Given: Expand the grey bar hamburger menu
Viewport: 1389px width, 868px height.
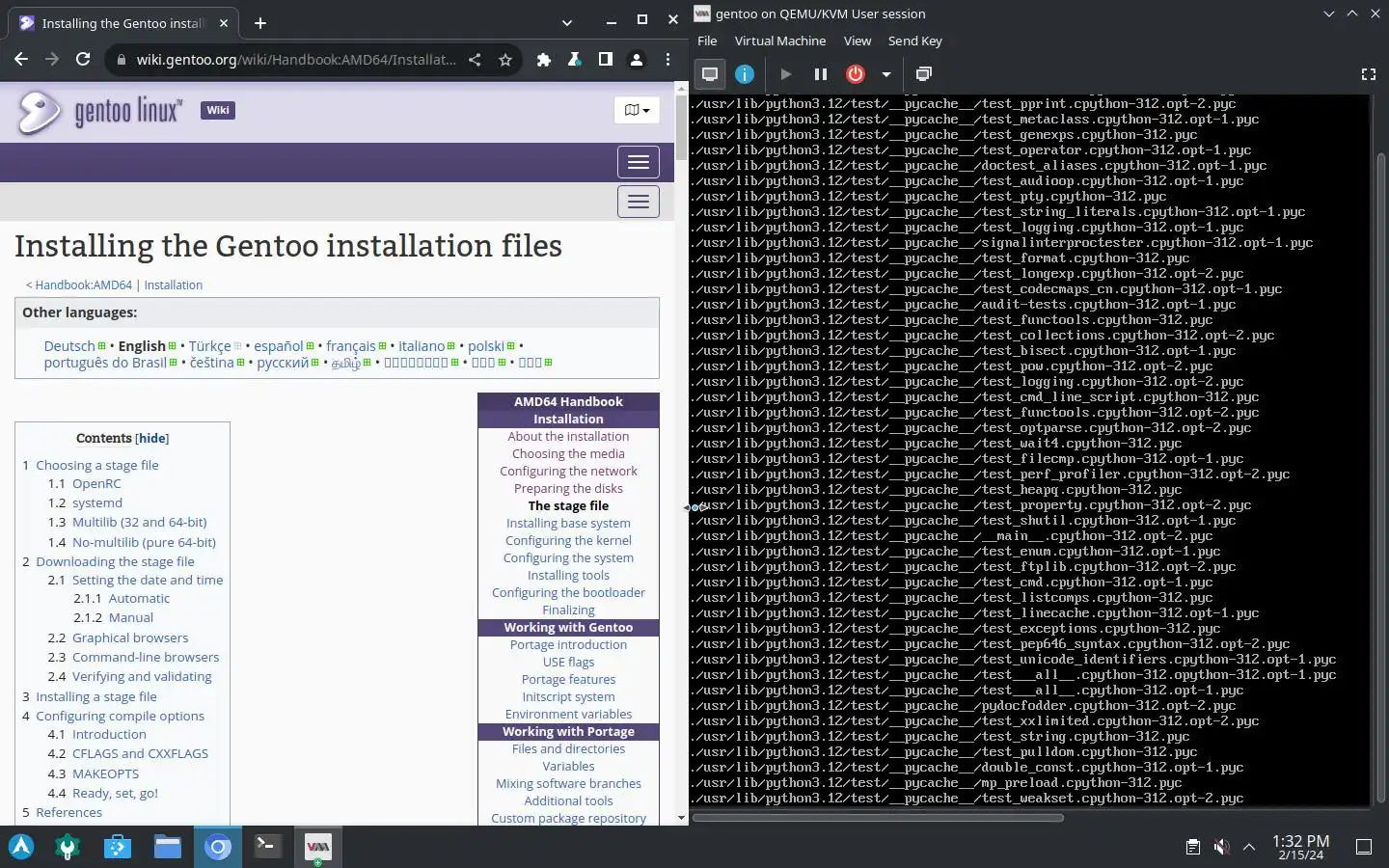Looking at the screenshot, I should click(x=639, y=202).
